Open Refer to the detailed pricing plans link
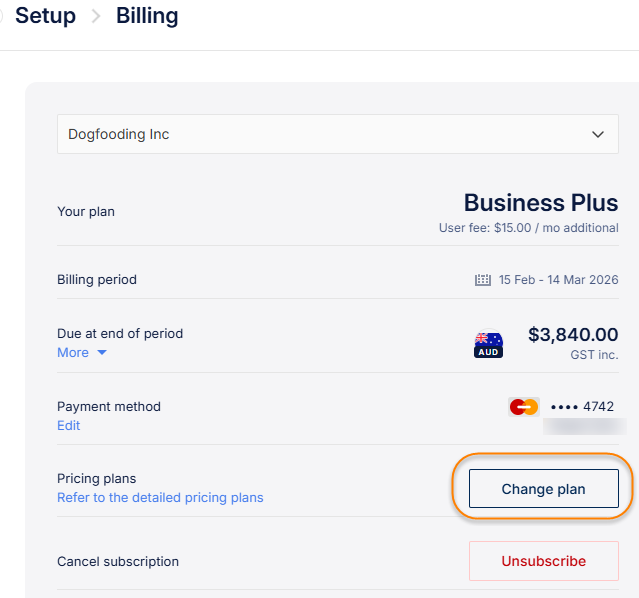The image size is (639, 598). coord(160,497)
